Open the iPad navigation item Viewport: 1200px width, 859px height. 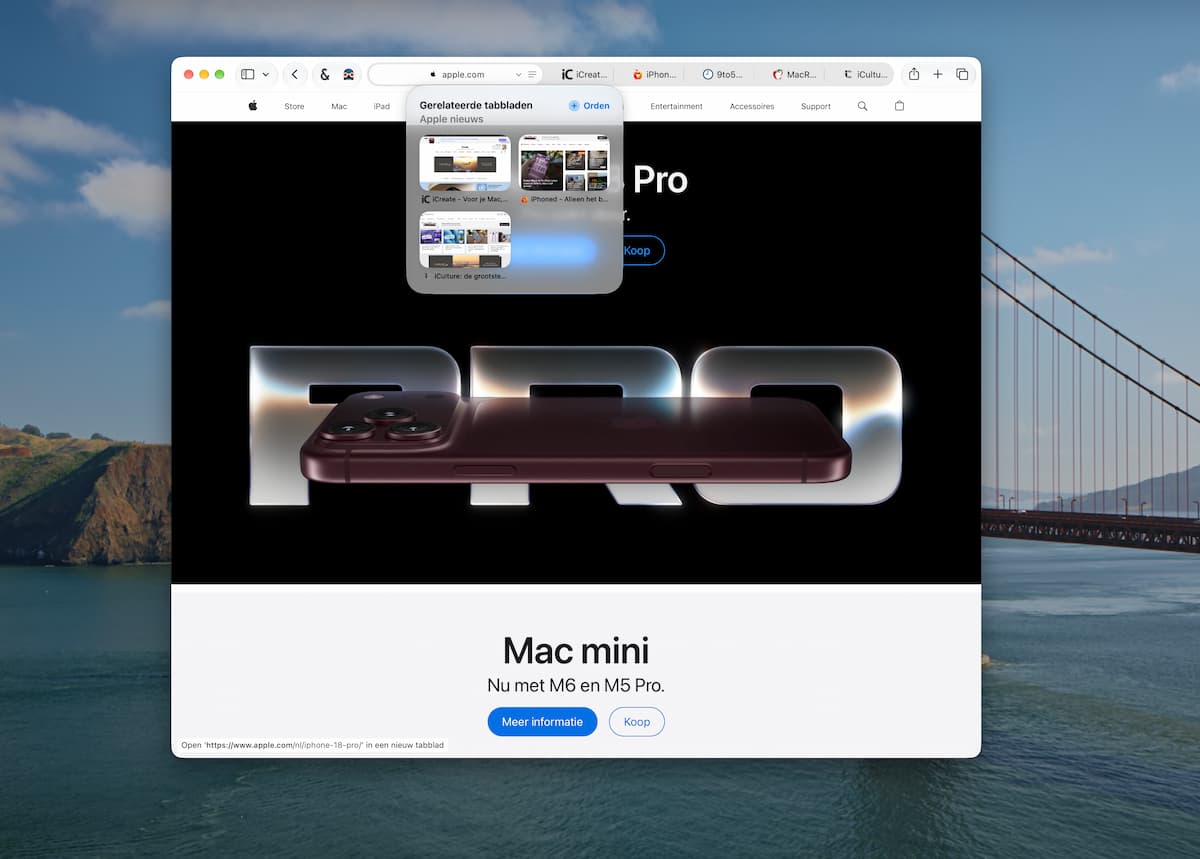(382, 106)
